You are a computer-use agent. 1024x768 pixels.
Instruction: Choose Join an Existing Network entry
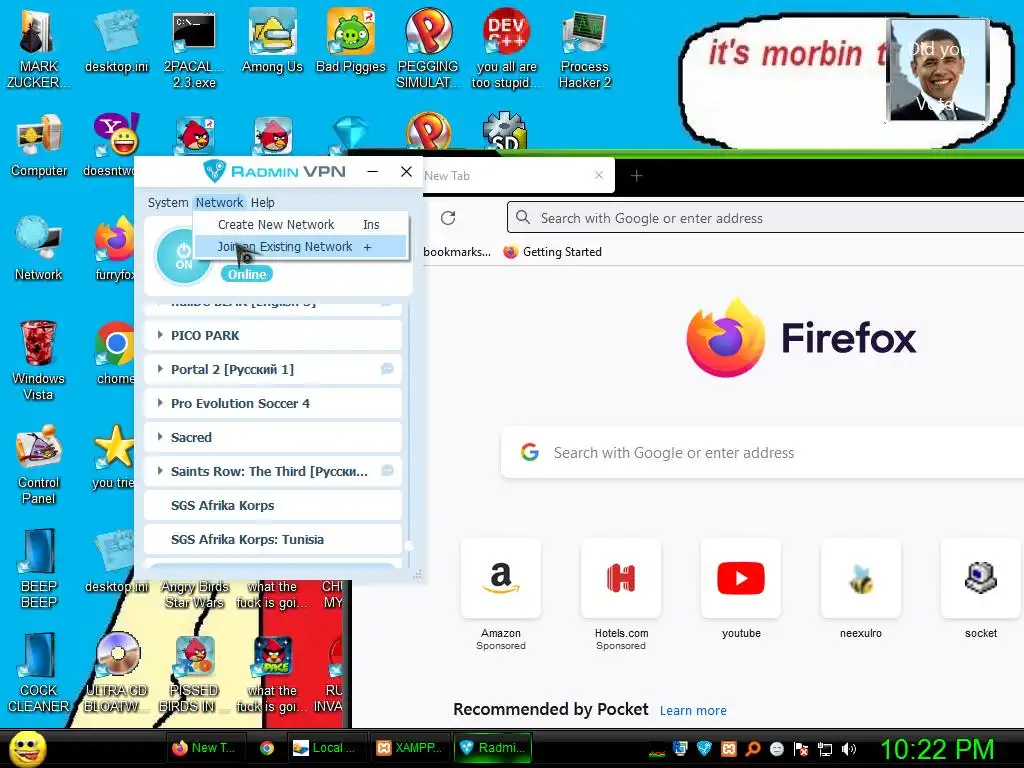[x=300, y=247]
